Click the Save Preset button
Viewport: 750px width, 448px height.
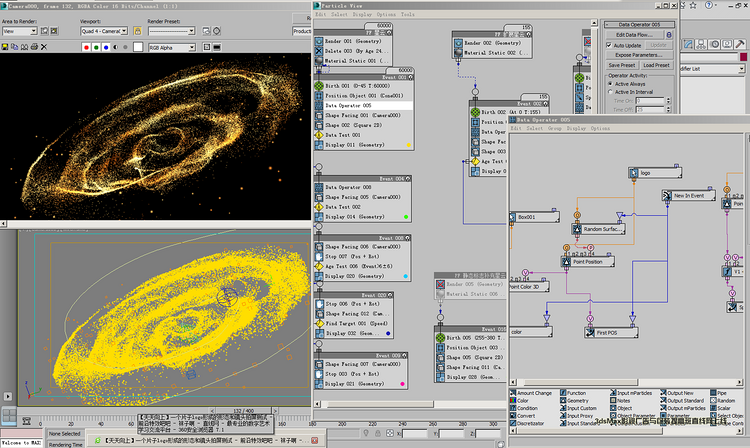(x=621, y=65)
